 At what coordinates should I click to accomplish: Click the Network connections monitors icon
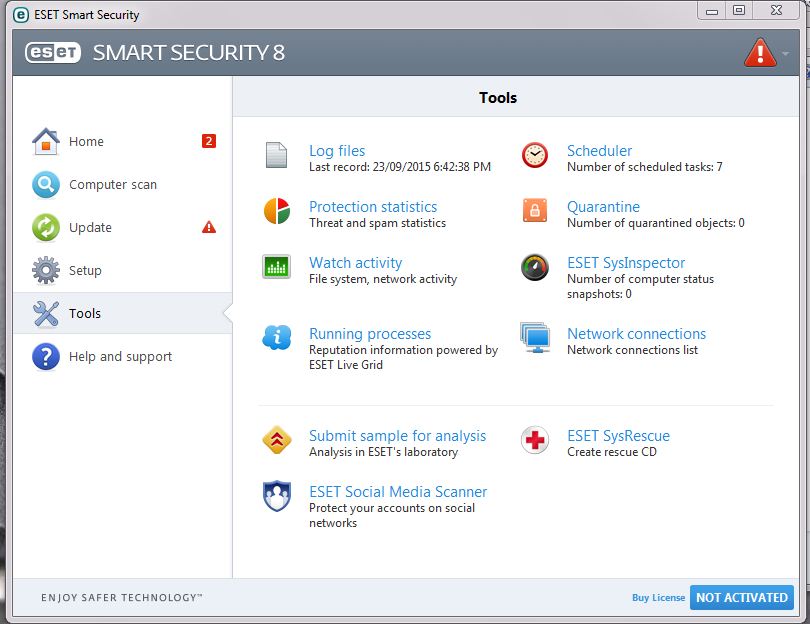pos(535,338)
